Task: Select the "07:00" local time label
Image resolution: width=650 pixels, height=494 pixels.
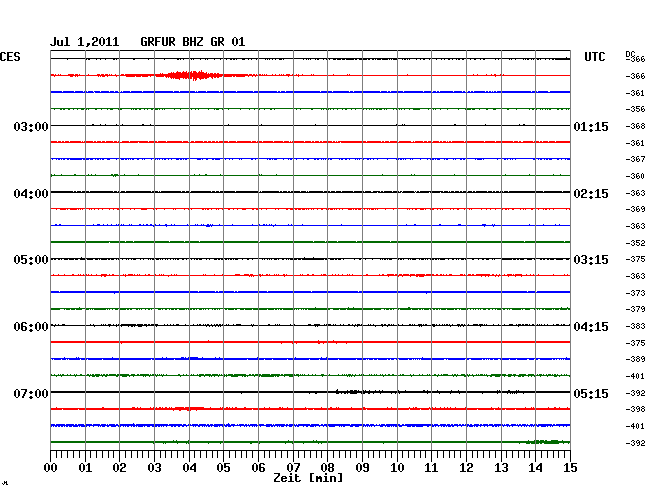Action: pos(31,393)
